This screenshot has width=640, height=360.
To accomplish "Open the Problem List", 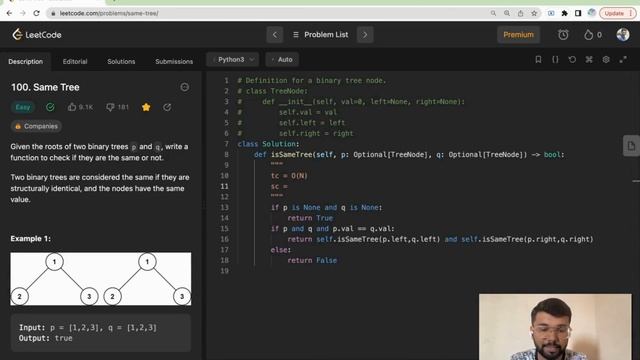I will [320, 35].
